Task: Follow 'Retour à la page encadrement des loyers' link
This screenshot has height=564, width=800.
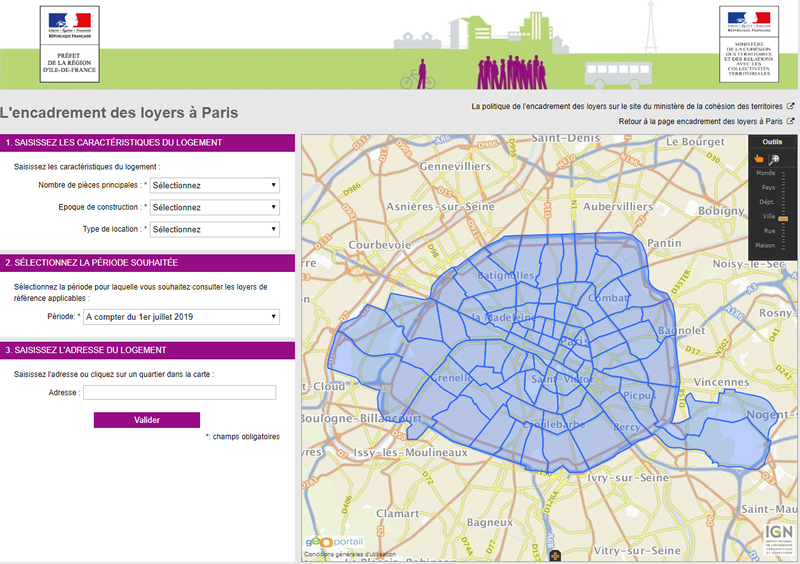Action: click(700, 121)
